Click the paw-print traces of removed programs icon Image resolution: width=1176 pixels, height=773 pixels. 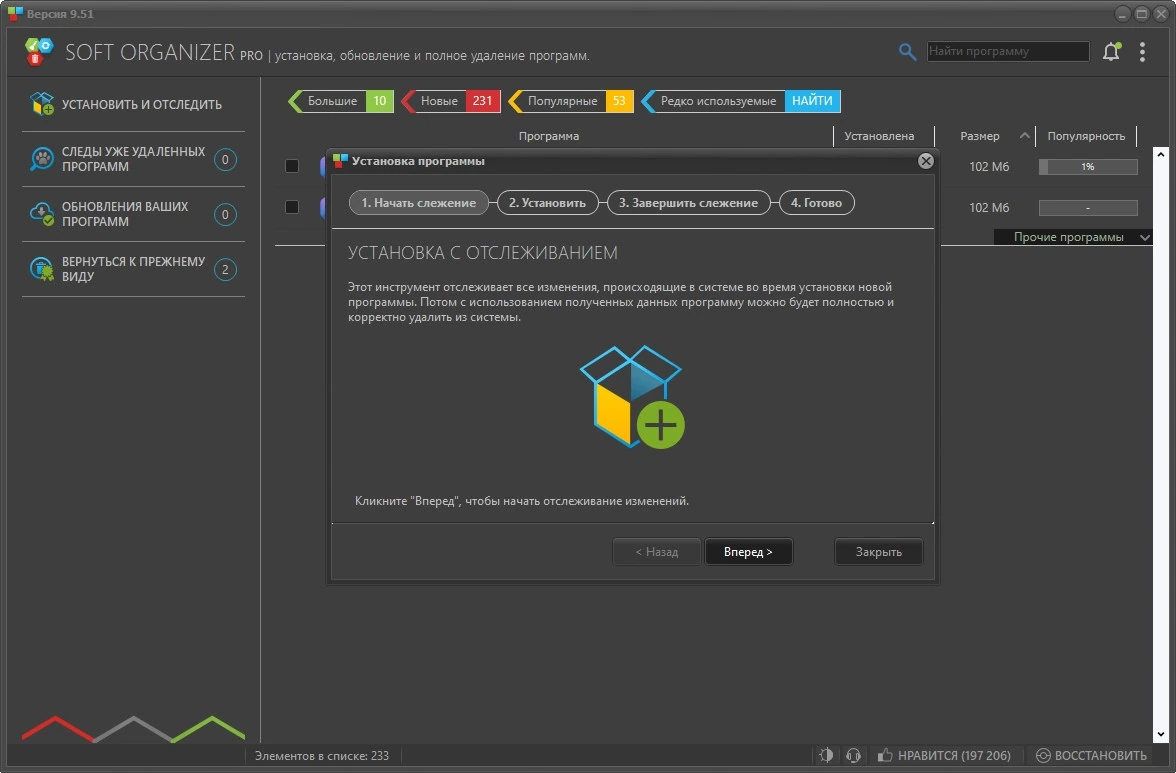point(42,159)
